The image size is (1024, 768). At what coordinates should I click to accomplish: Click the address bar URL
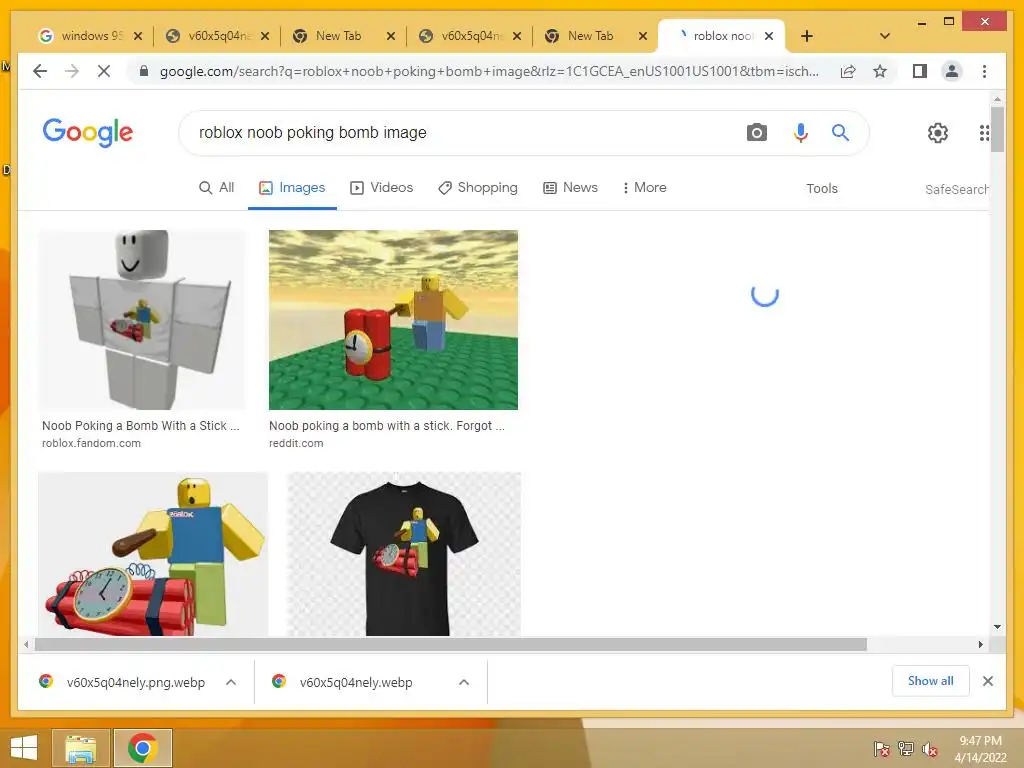tap(488, 71)
